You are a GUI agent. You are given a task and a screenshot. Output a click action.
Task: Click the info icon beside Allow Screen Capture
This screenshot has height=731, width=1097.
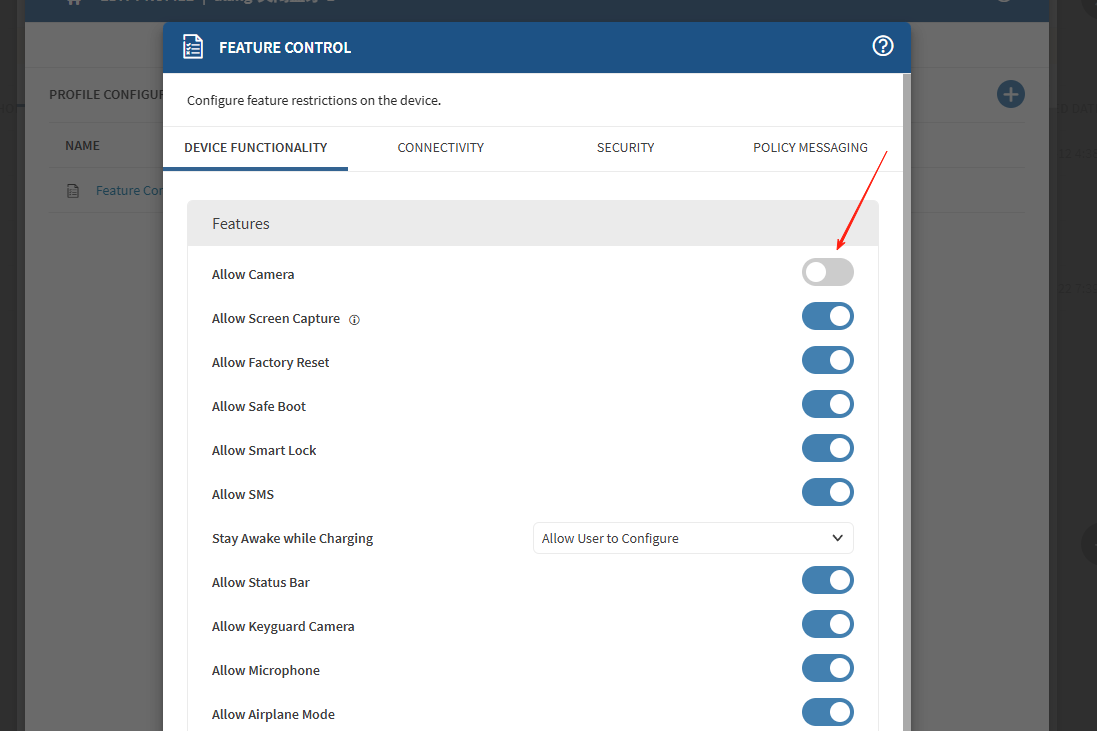pyautogui.click(x=354, y=320)
